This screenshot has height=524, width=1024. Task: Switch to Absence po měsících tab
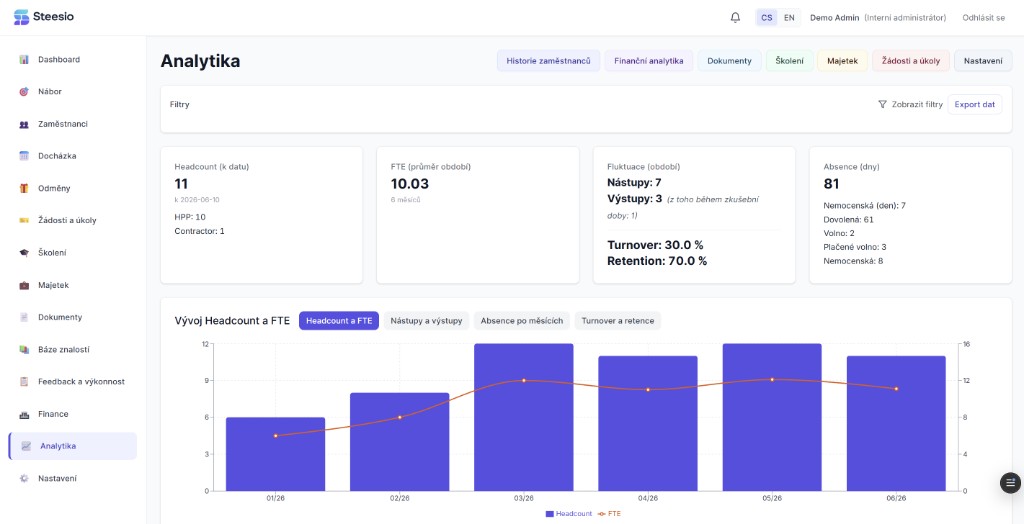(x=522, y=321)
